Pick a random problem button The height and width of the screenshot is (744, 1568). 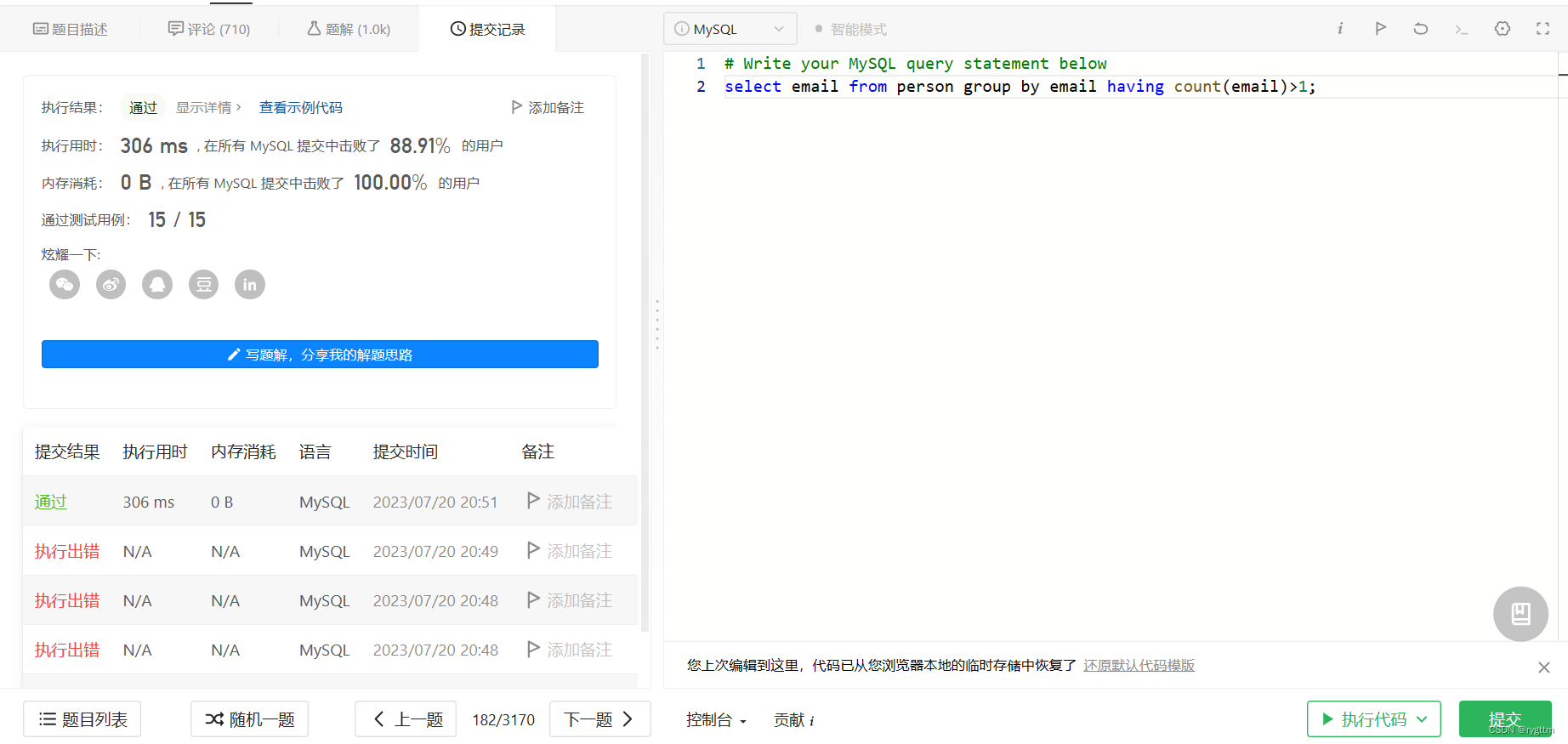coord(249,719)
